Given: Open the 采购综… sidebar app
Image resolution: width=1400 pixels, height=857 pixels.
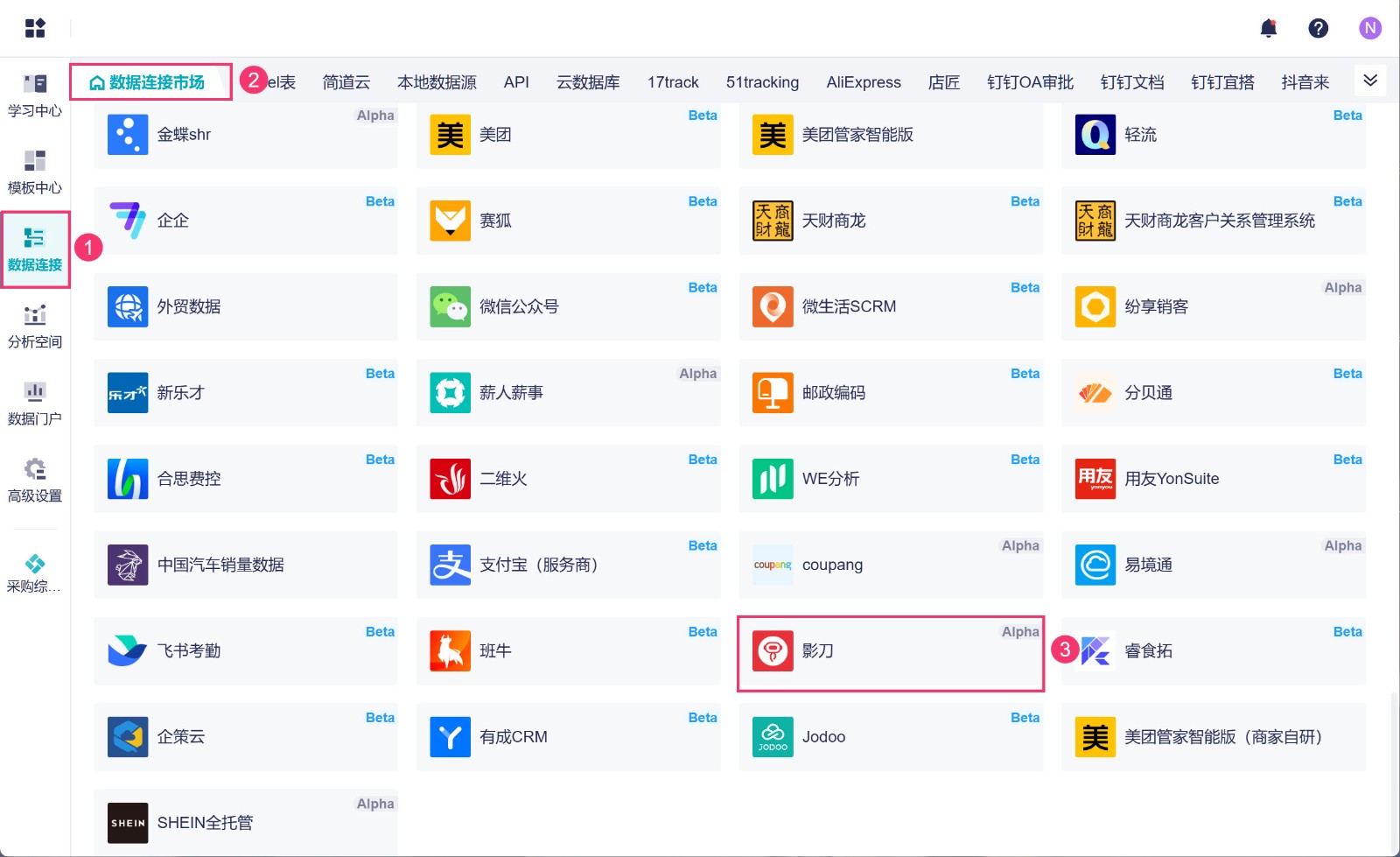Looking at the screenshot, I should 35,573.
